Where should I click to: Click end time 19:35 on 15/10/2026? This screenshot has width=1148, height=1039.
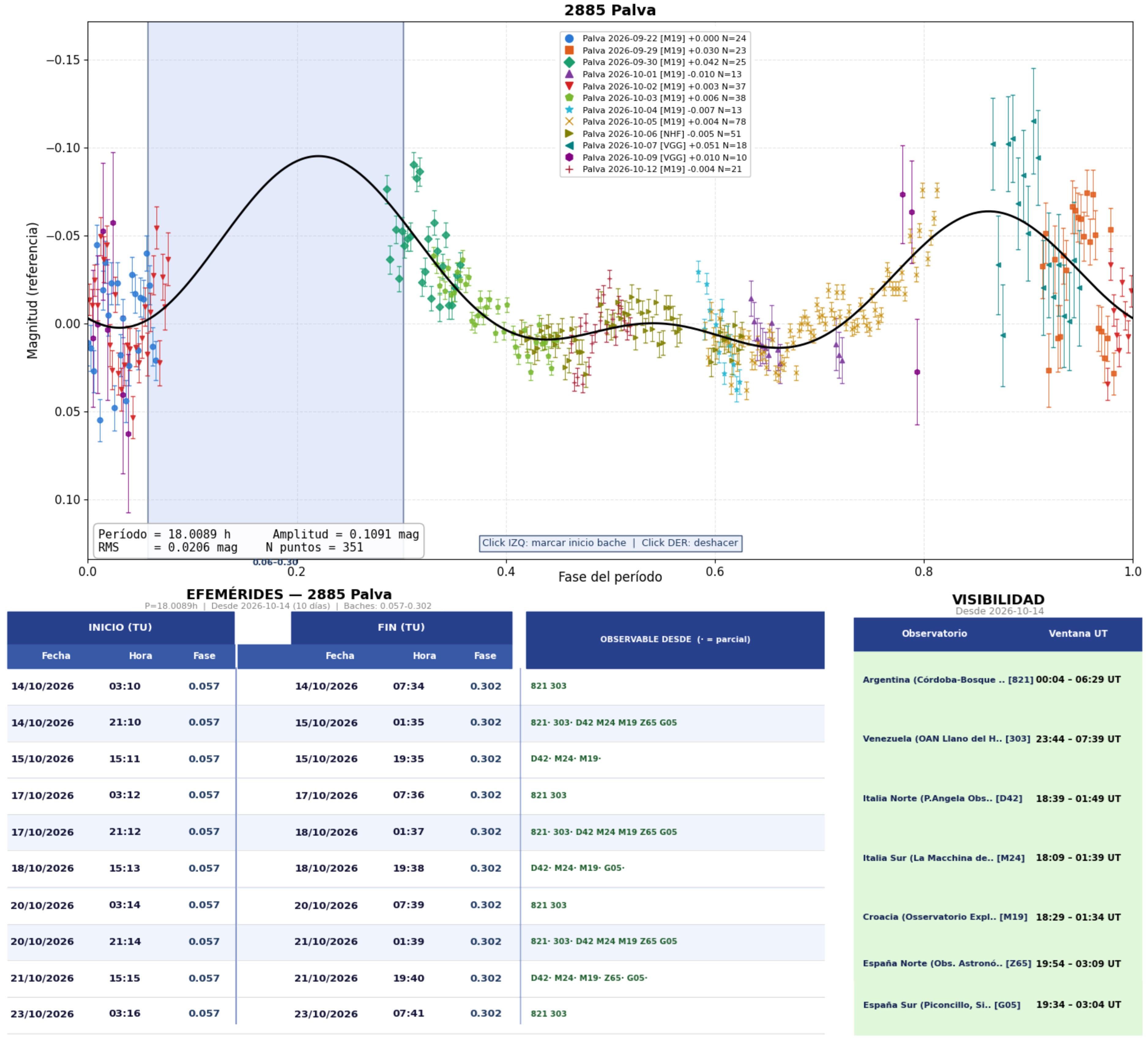pyautogui.click(x=408, y=759)
